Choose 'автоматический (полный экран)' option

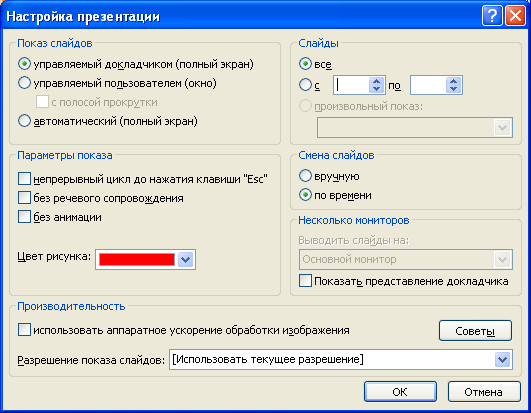[24, 121]
